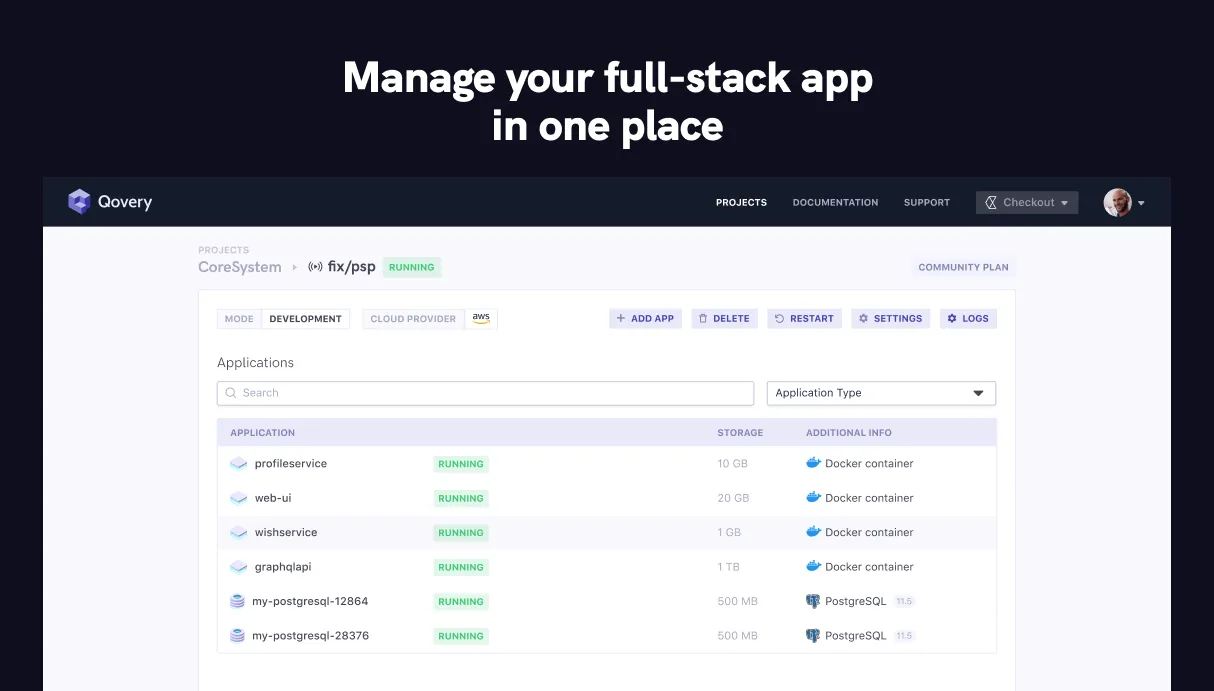Click the my-postgresql-12864 database icon
The width and height of the screenshot is (1214, 691).
[x=237, y=602]
